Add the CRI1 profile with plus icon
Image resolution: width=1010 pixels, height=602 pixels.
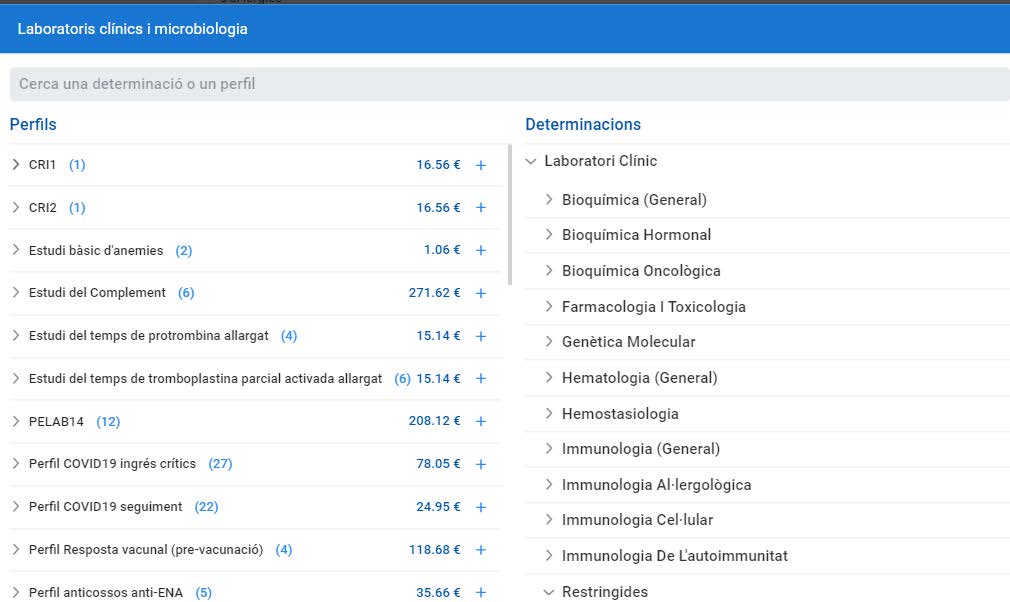(481, 165)
